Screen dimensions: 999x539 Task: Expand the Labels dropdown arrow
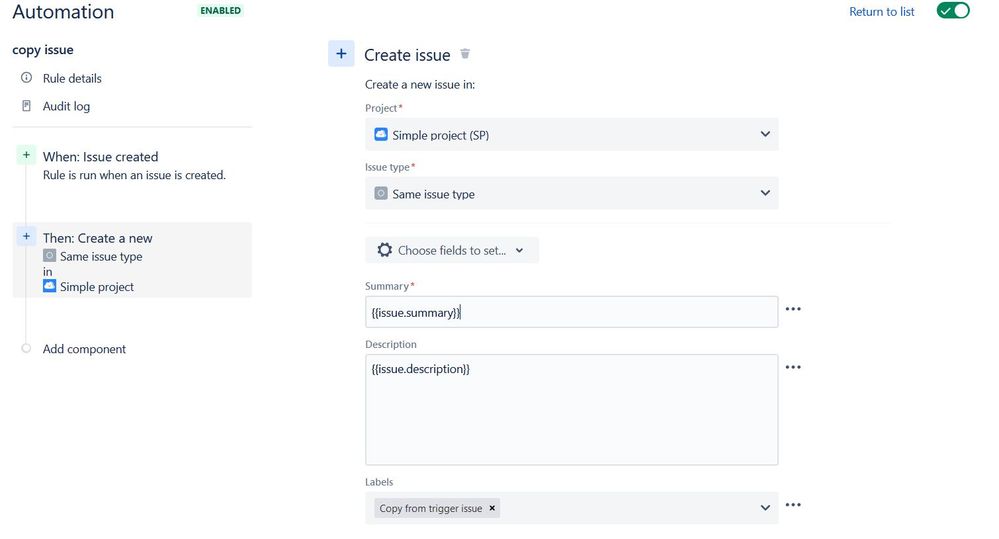tap(766, 508)
